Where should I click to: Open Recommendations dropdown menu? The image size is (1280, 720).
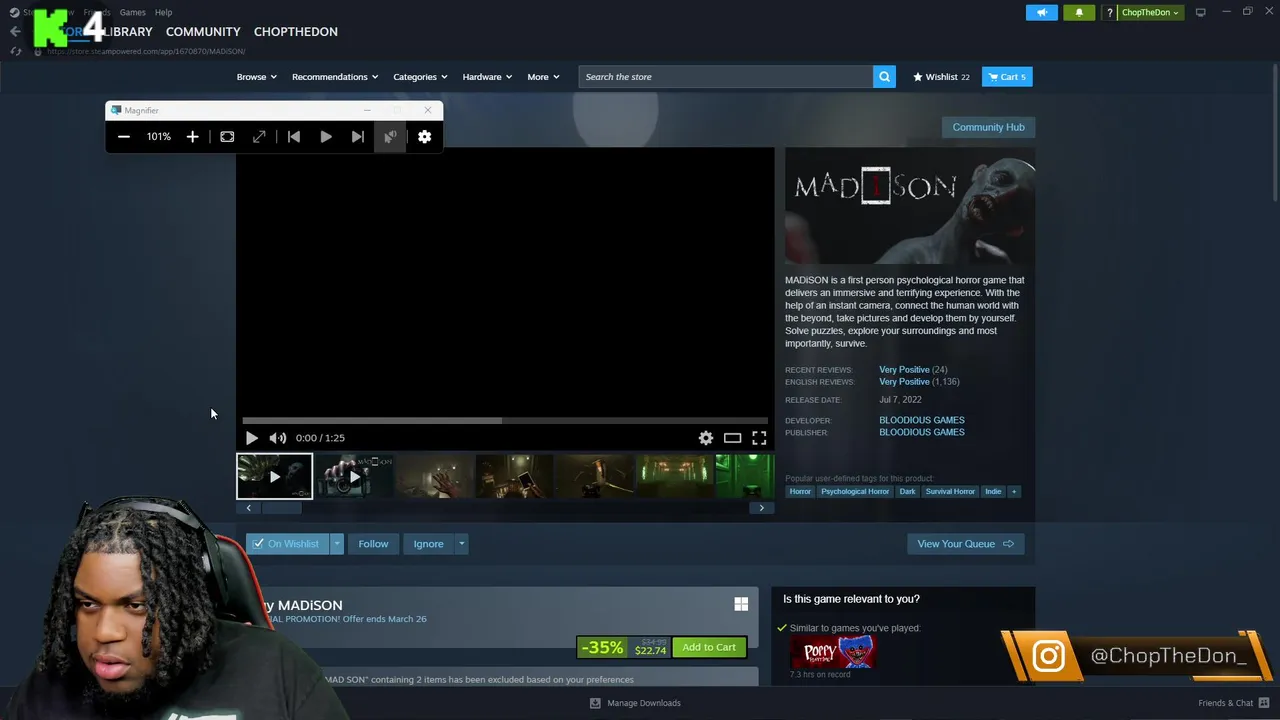(x=335, y=77)
